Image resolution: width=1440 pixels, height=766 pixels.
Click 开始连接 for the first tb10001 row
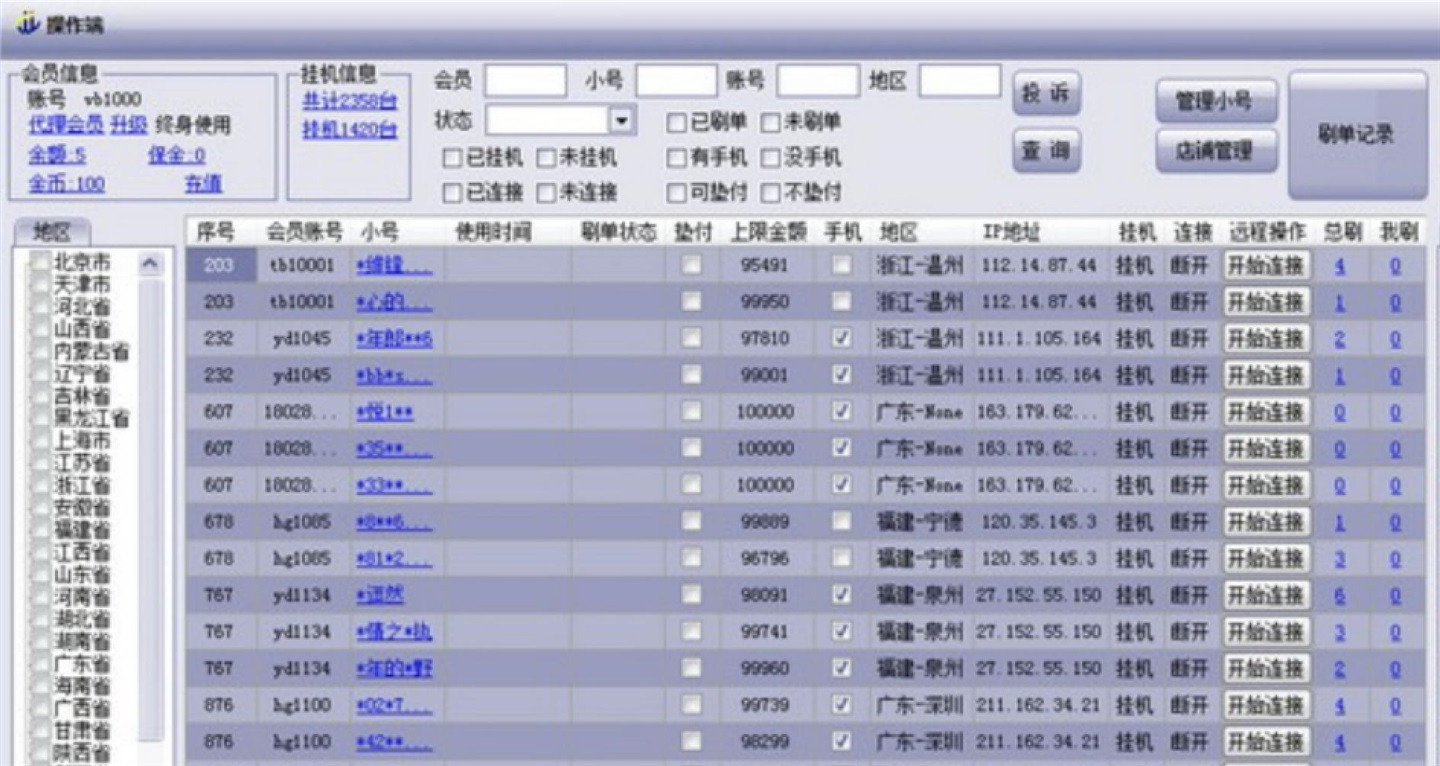pyautogui.click(x=1266, y=266)
